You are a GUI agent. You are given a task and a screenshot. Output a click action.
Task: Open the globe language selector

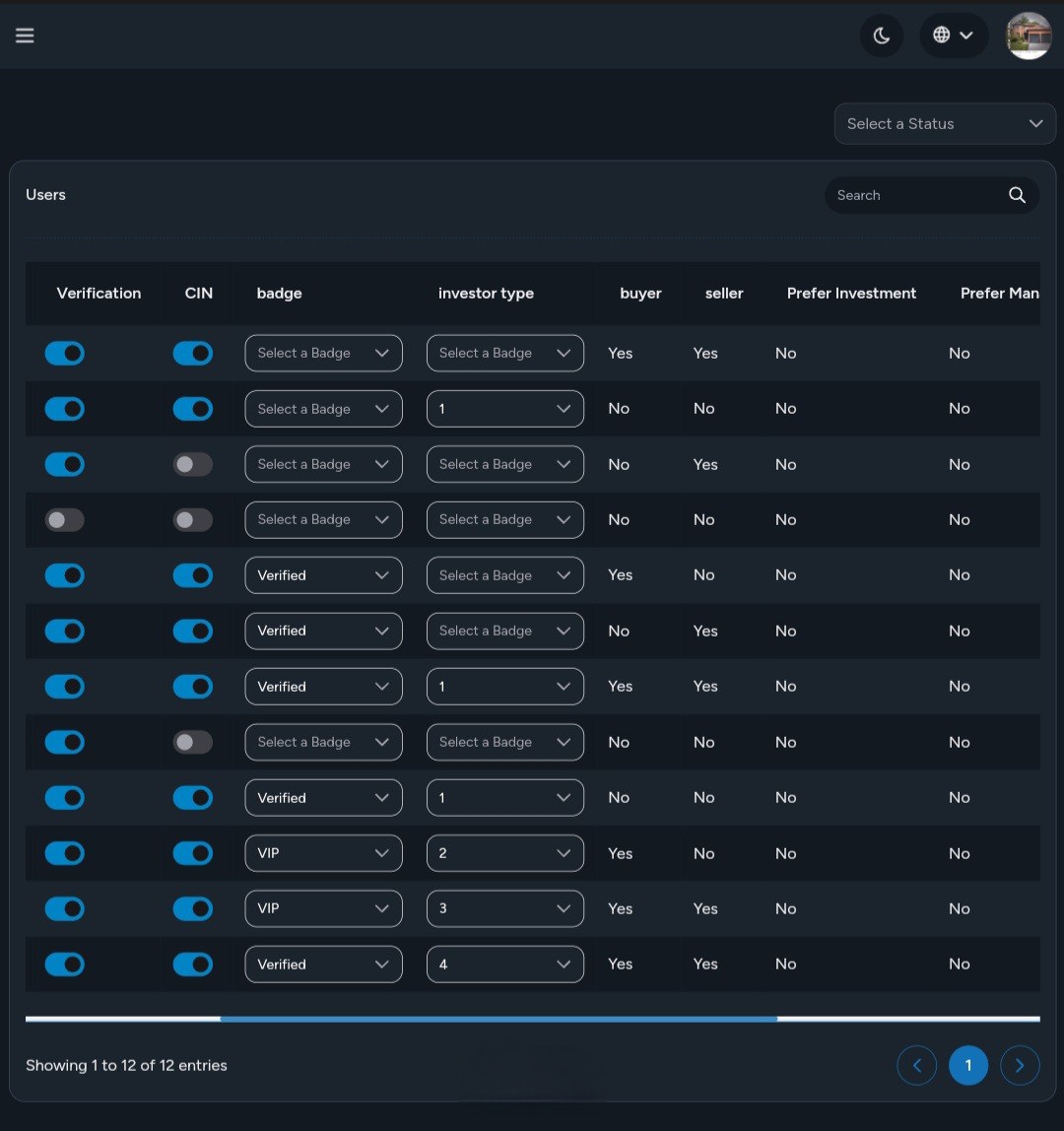coord(953,35)
